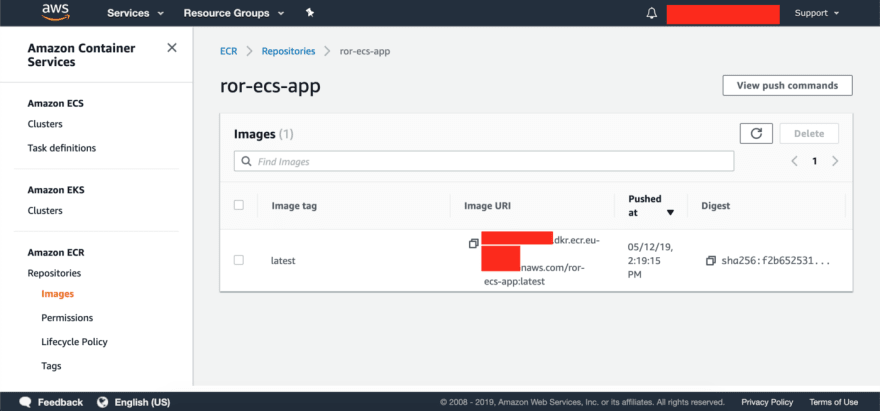Image resolution: width=880 pixels, height=411 pixels.
Task: Click the Feedback link
Action: point(60,402)
